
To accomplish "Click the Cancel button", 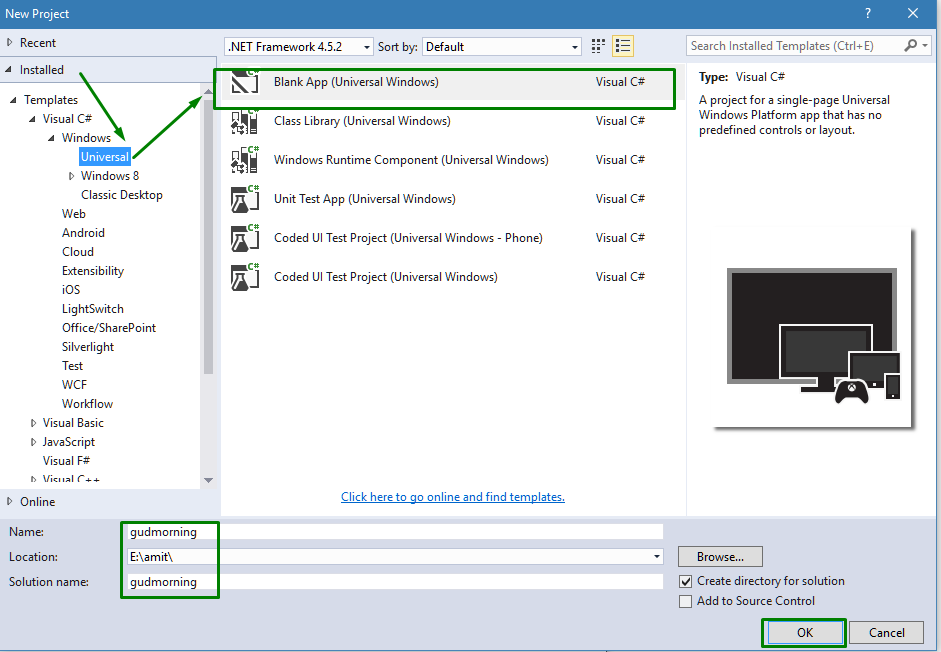I will [x=886, y=632].
